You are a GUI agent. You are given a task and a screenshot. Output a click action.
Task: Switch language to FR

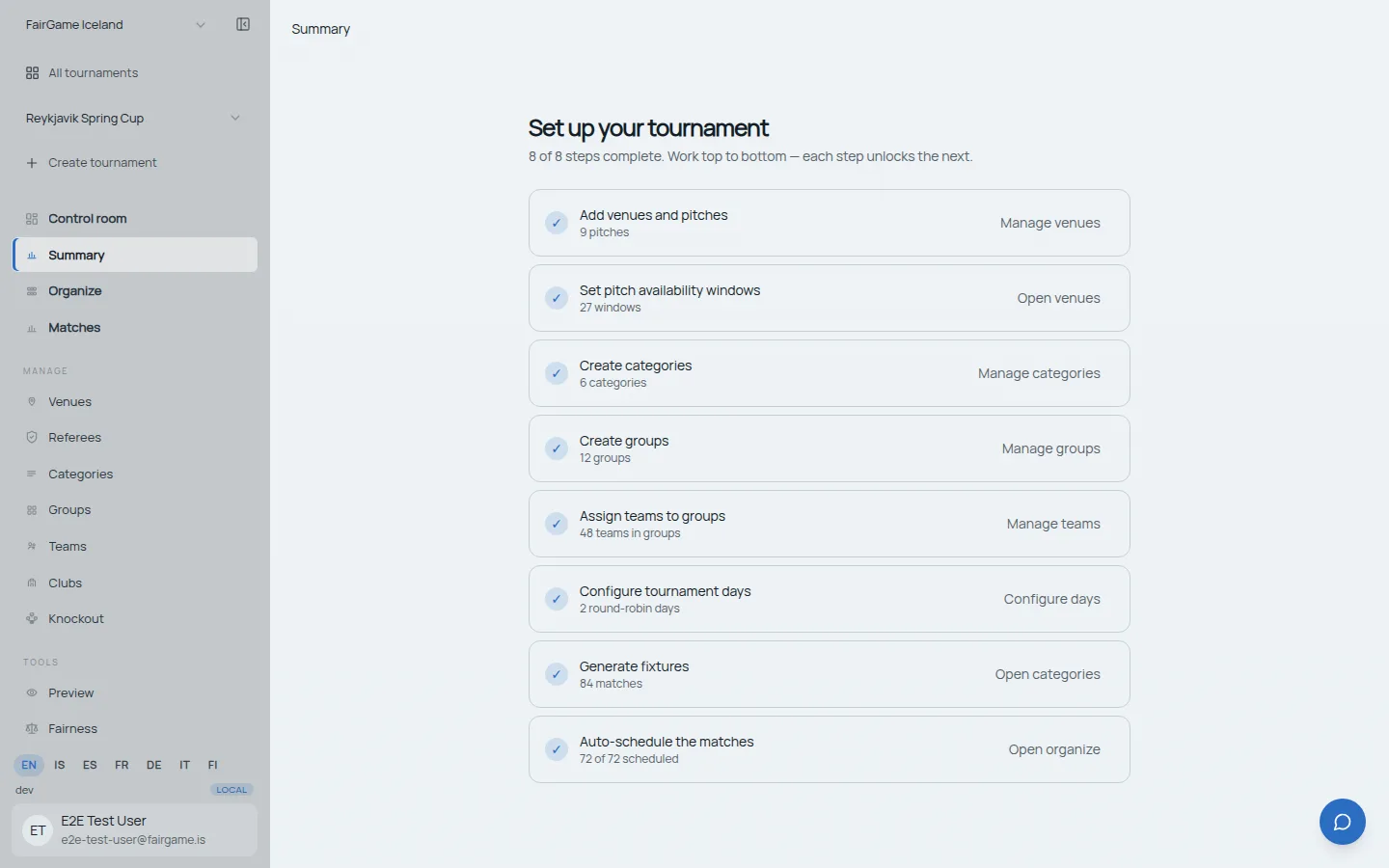122,765
